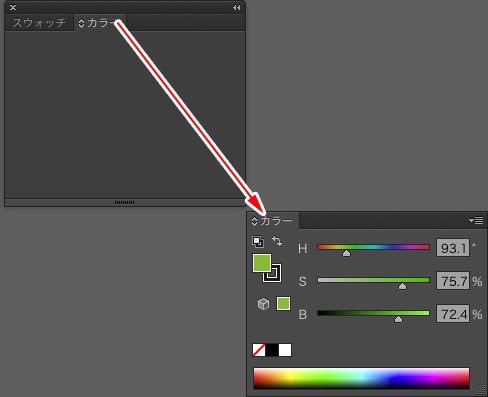The image size is (488, 397).
Task: Click the web-safe color cube icon
Action: (263, 304)
